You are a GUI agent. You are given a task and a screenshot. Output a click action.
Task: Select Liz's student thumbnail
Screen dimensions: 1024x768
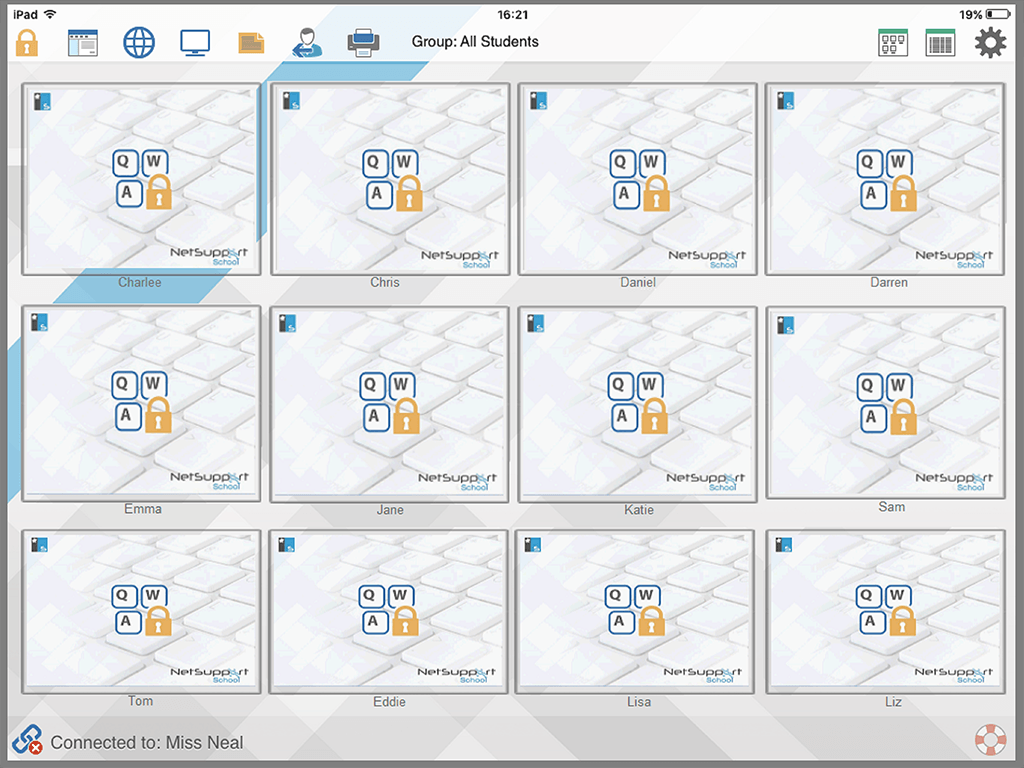pyautogui.click(x=885, y=612)
